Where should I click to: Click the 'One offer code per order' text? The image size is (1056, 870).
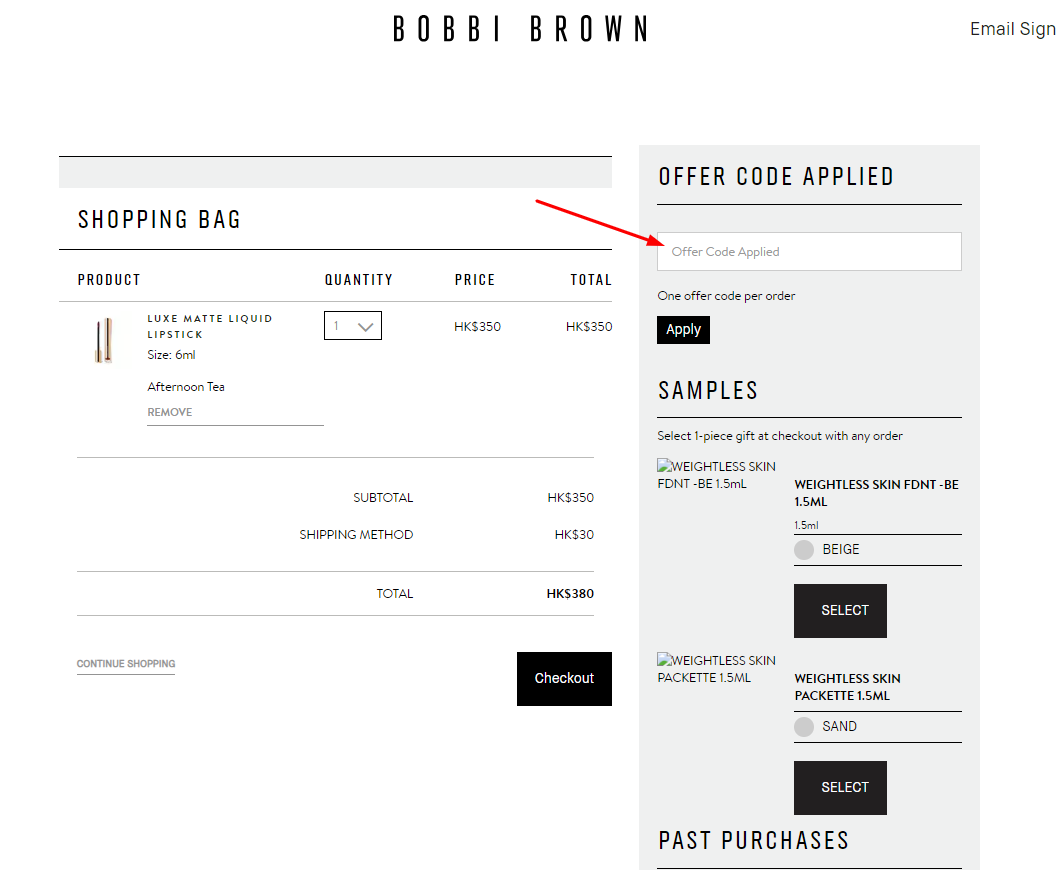(726, 296)
